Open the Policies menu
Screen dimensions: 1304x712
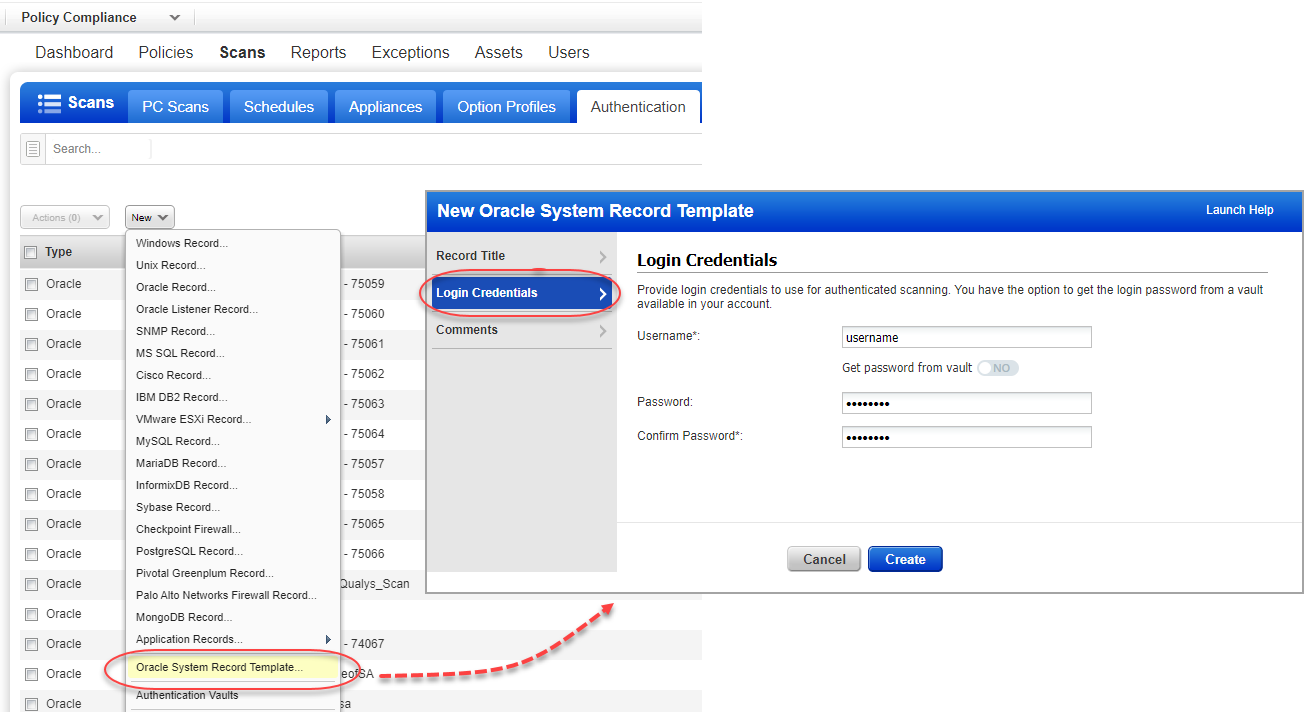tap(166, 52)
